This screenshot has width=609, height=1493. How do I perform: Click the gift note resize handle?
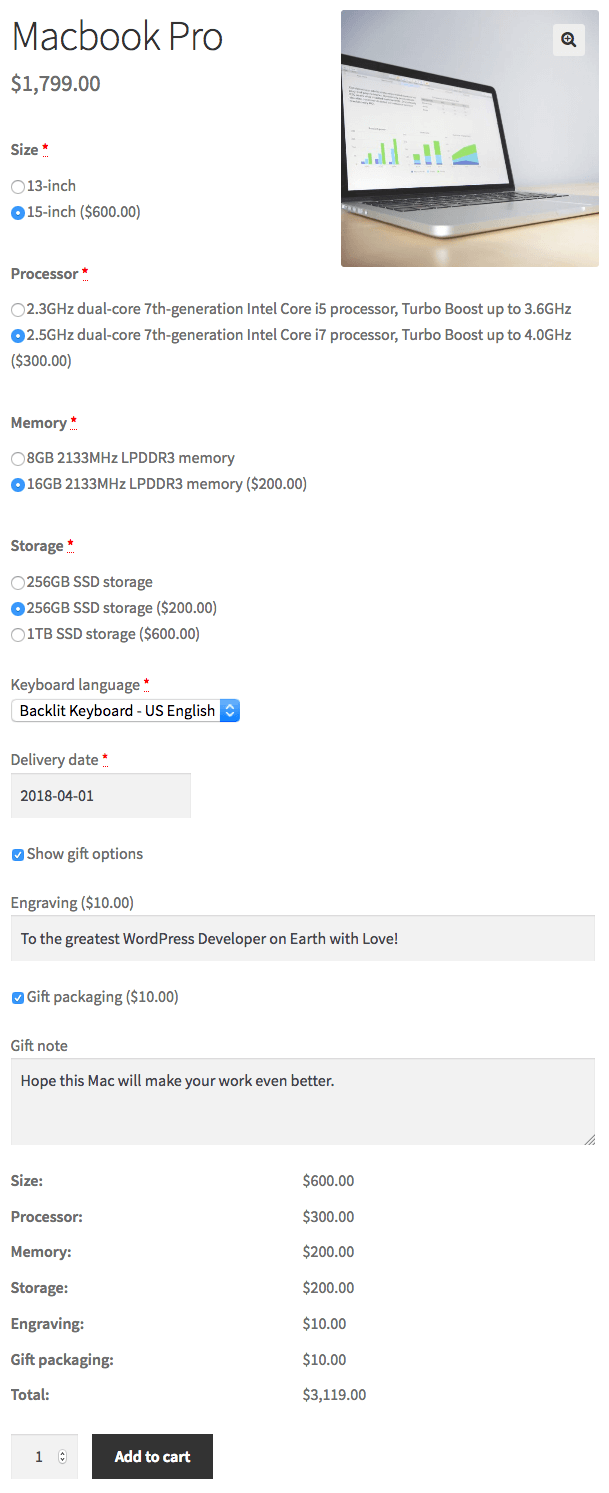click(589, 1139)
